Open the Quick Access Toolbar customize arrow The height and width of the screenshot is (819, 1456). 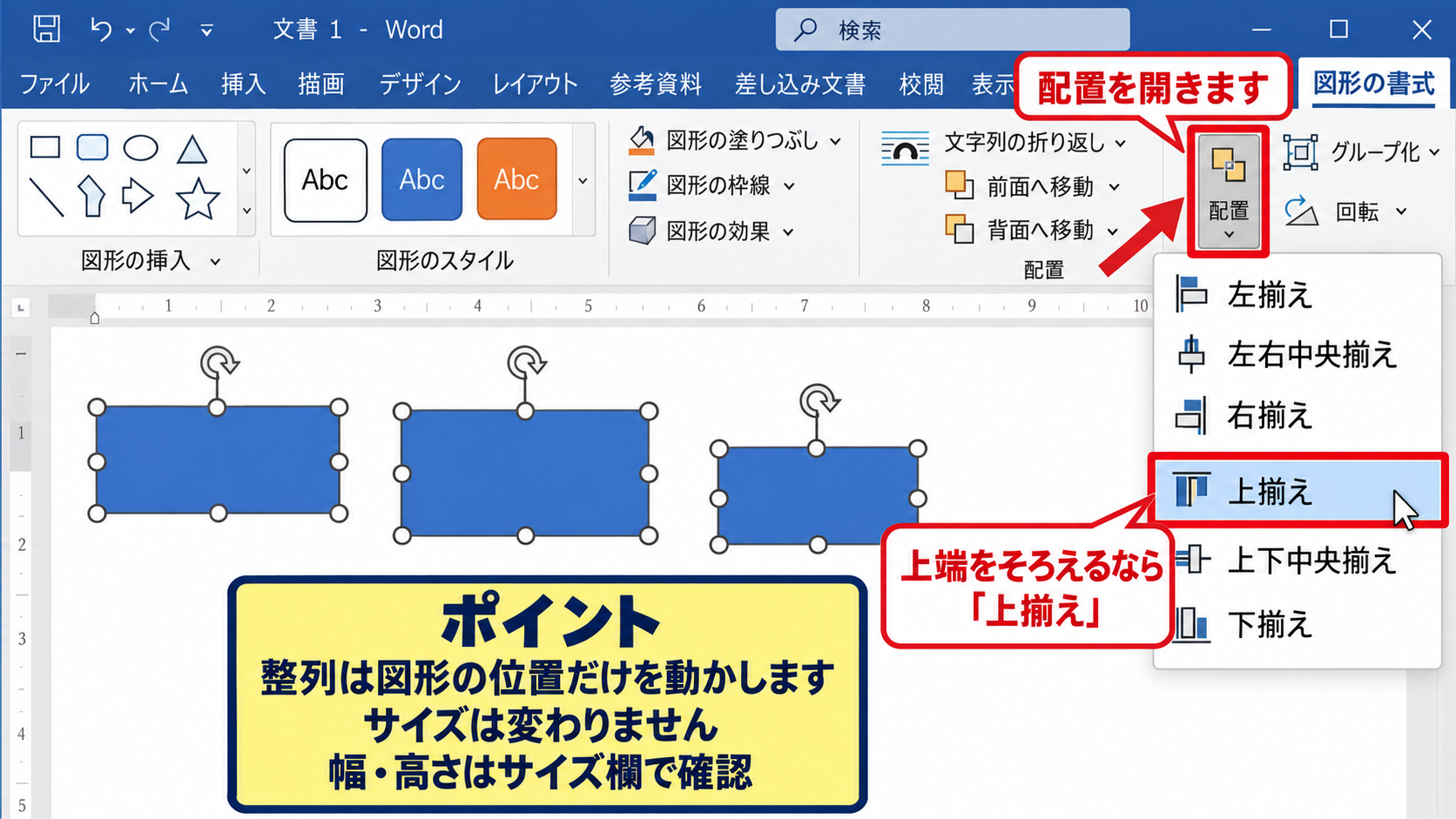pos(206,30)
